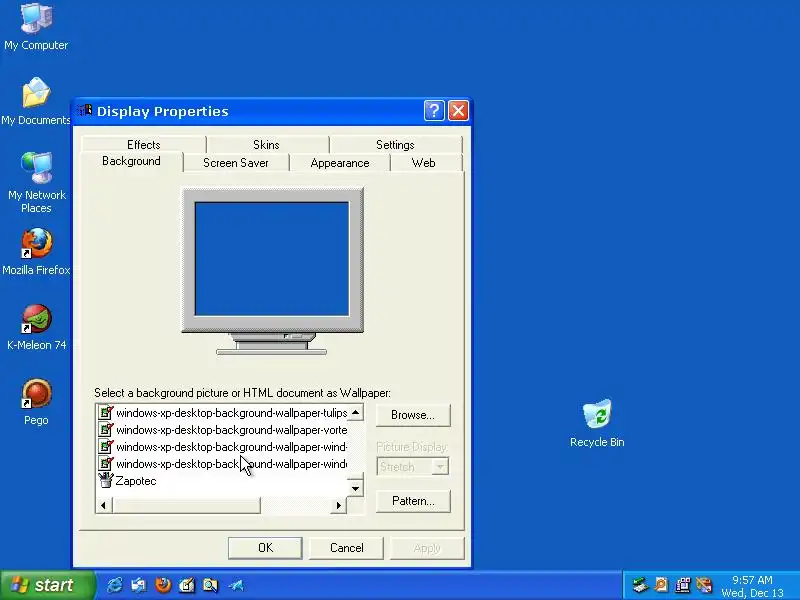Click the greyed-out Apply button

(x=427, y=548)
